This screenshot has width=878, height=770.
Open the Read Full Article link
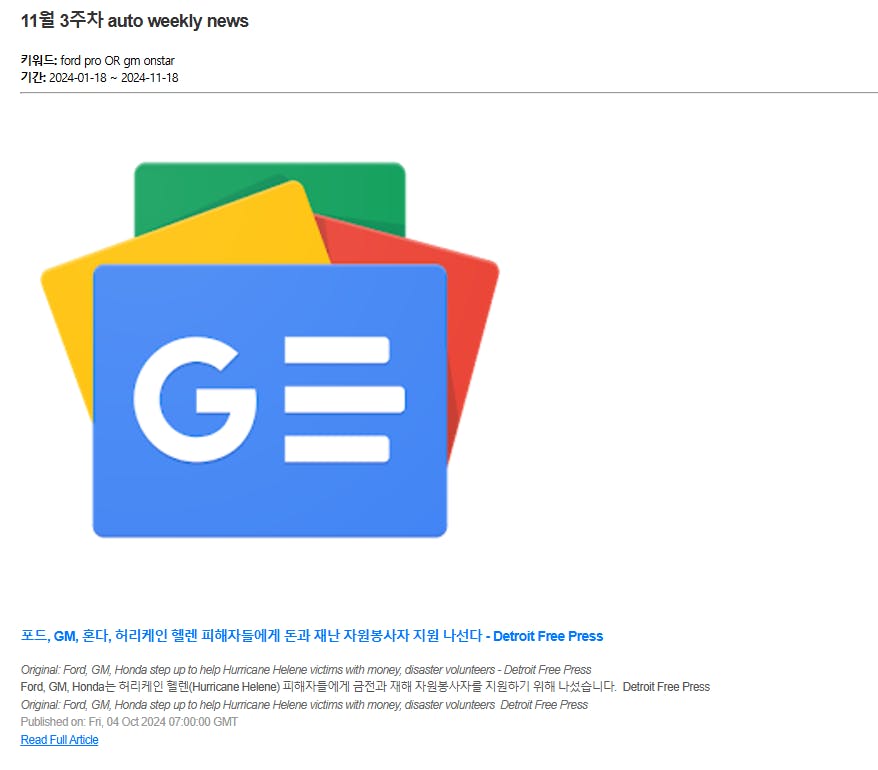click(59, 739)
